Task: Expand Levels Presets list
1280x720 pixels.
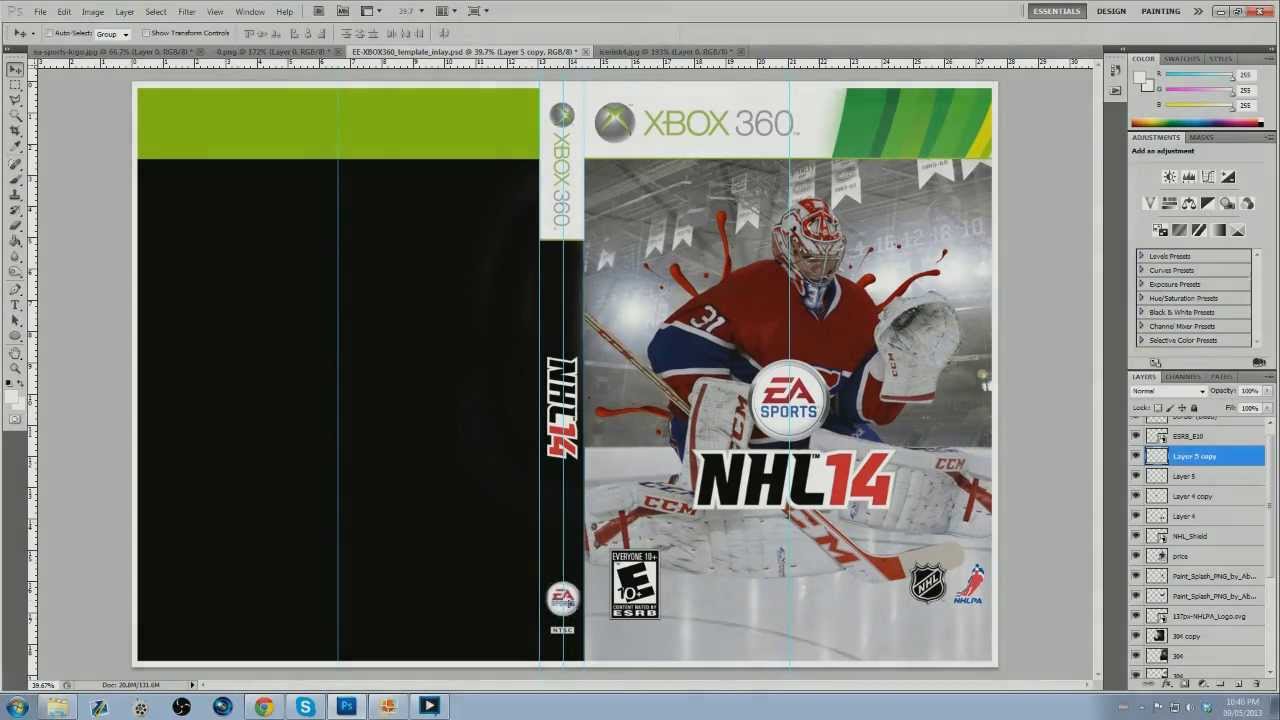Action: [1142, 256]
